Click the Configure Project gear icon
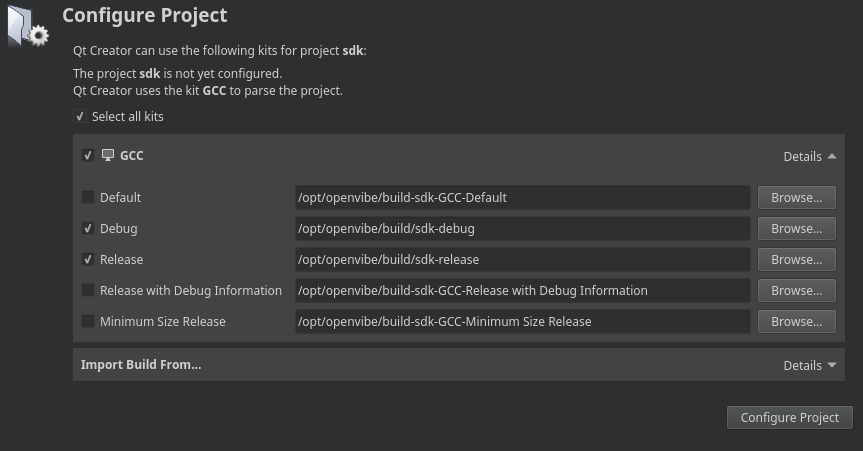This screenshot has width=863, height=451. tap(27, 26)
